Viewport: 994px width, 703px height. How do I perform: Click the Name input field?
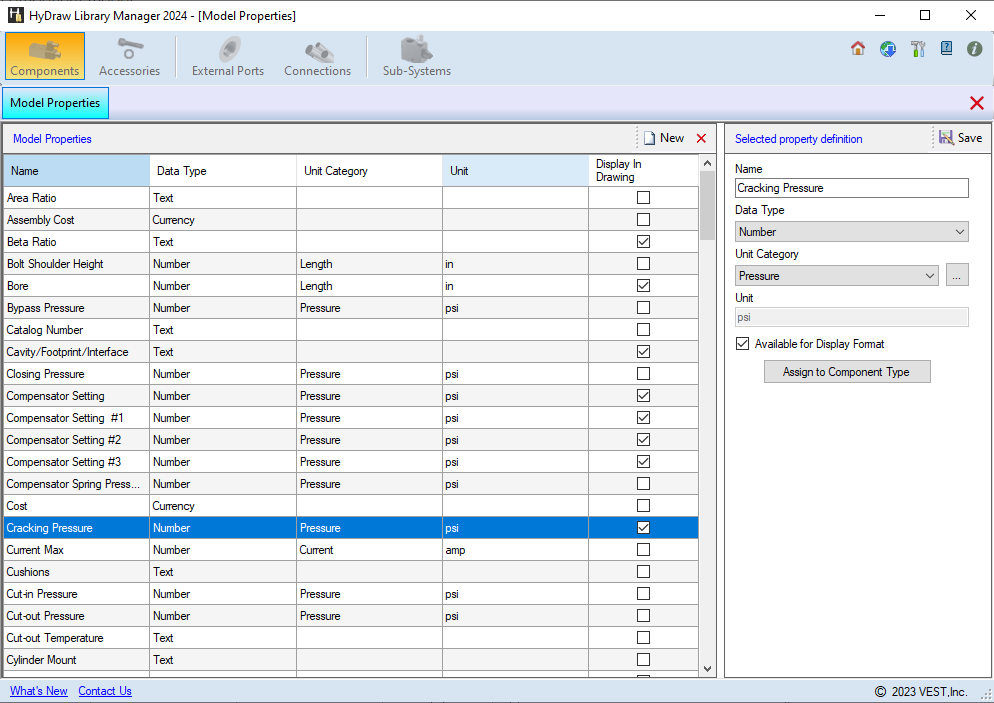click(851, 188)
